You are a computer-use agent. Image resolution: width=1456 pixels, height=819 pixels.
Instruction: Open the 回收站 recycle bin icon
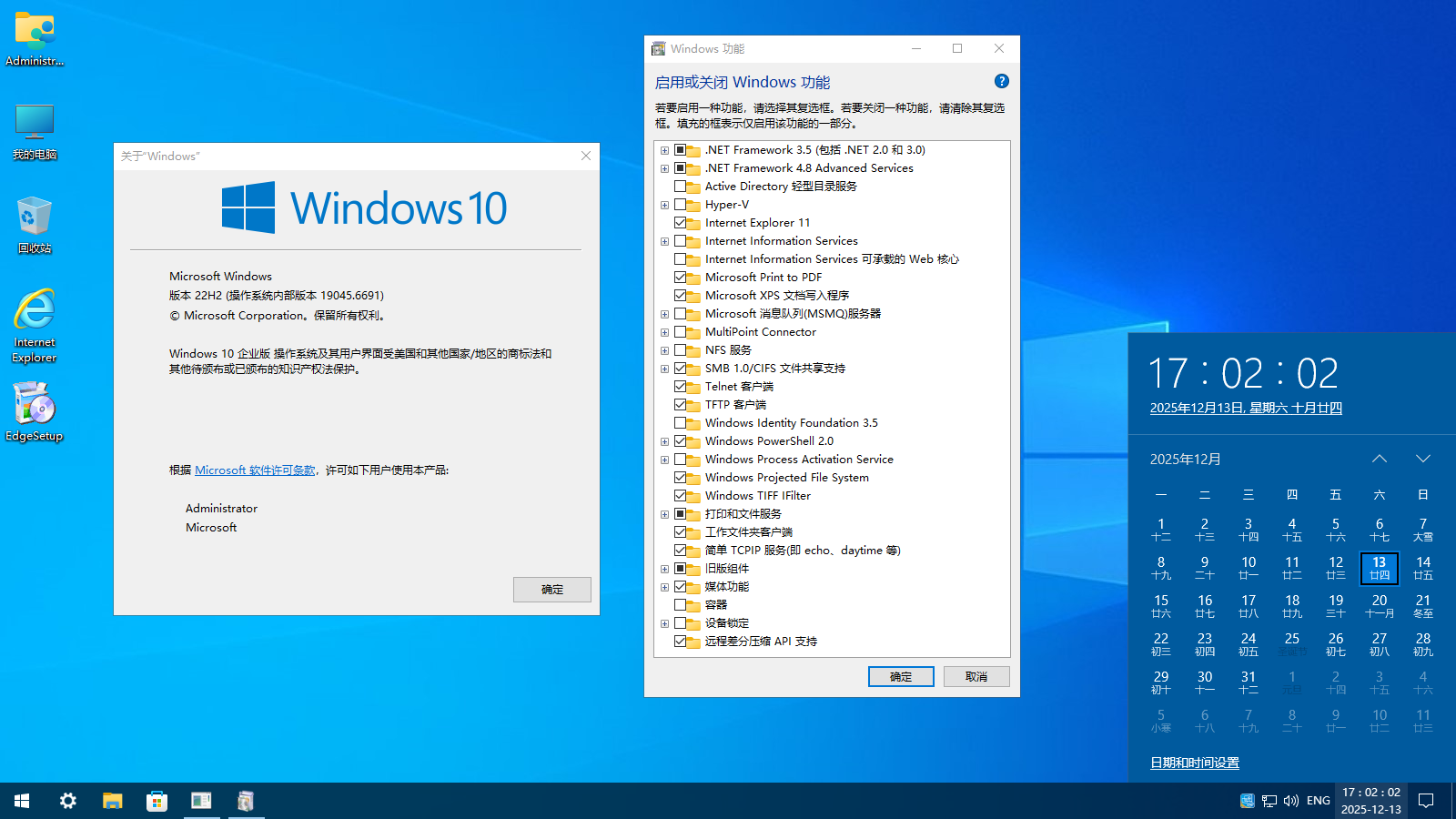[x=35, y=225]
